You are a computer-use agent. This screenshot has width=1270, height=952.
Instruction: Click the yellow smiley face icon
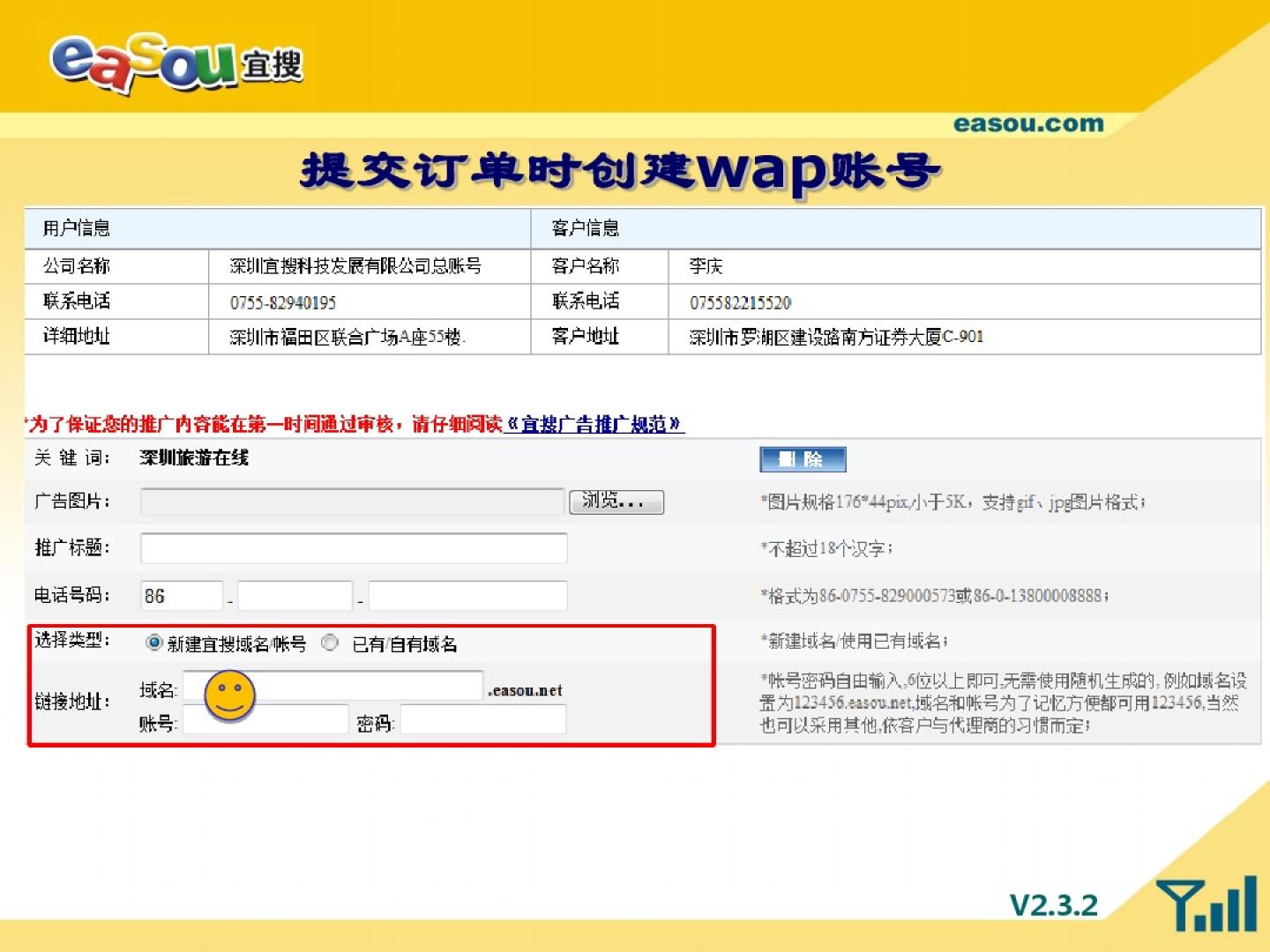[229, 695]
